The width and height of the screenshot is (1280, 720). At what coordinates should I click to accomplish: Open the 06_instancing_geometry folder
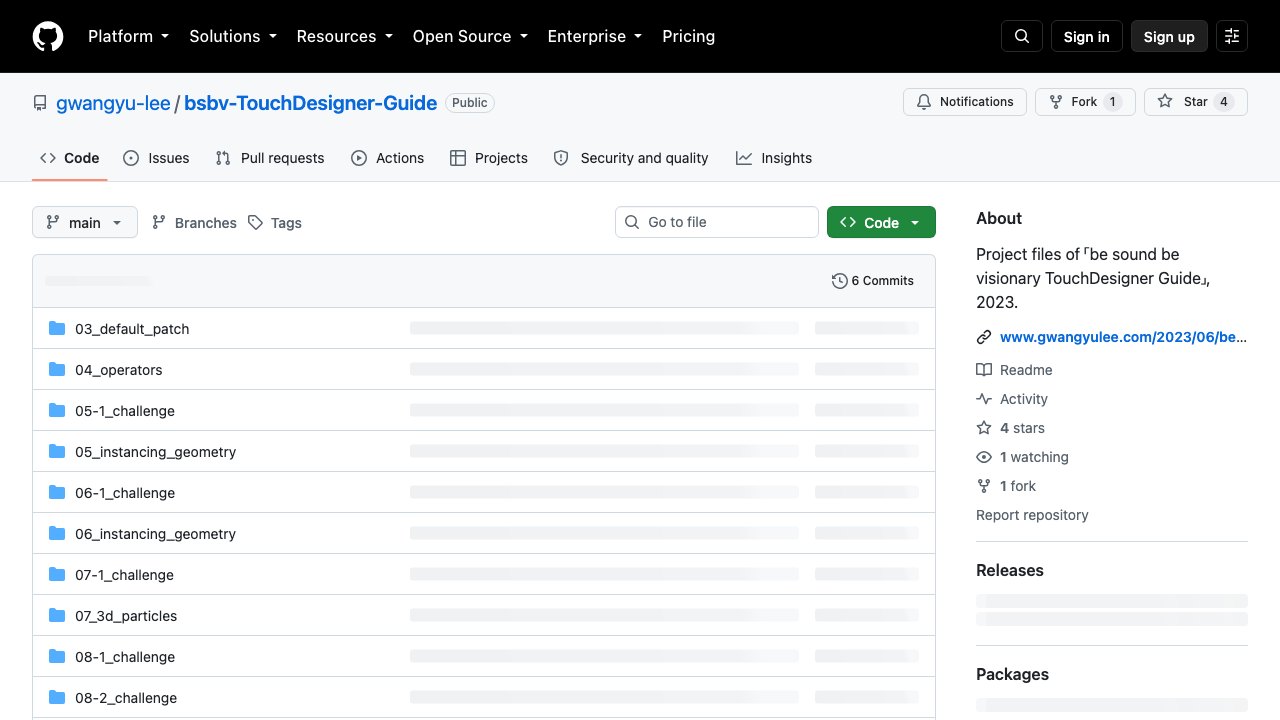click(x=156, y=534)
